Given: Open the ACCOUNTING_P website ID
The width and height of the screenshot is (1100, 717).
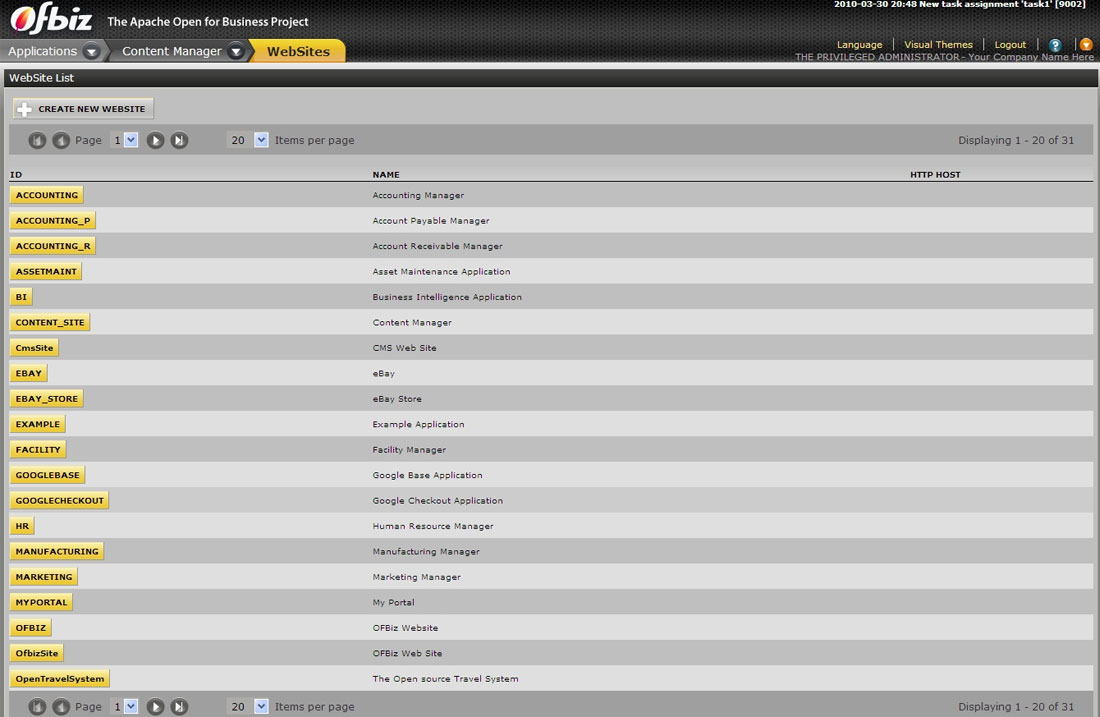Looking at the screenshot, I should tap(53, 220).
